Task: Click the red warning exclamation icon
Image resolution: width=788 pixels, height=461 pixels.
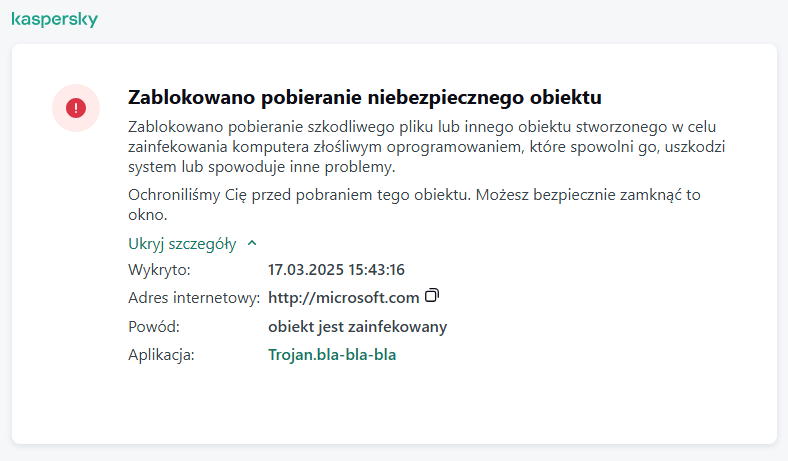Action: pos(76,106)
